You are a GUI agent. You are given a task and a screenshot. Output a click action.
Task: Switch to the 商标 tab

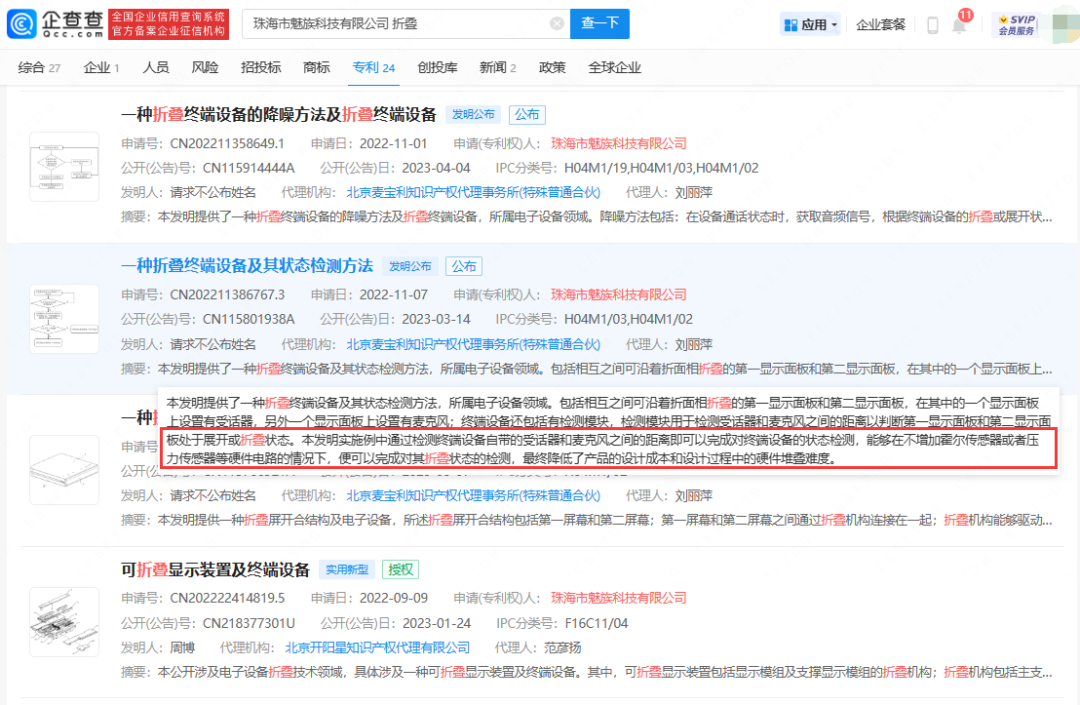coord(316,67)
